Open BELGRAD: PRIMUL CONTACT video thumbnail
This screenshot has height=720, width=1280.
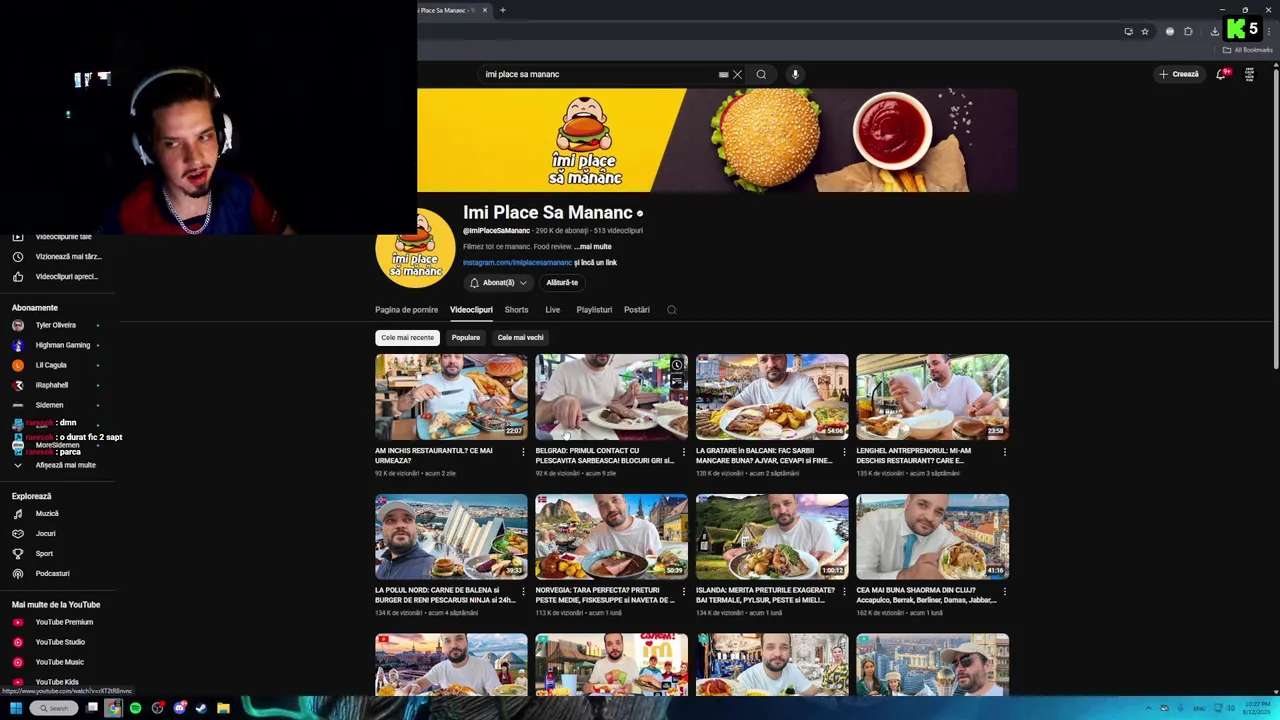[x=611, y=397]
